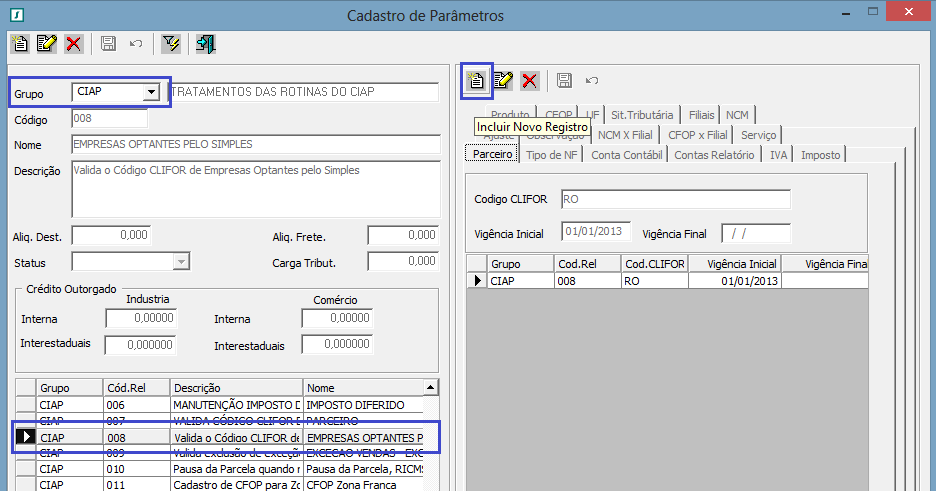Open the Imposto tab
936x491 pixels.
point(820,154)
